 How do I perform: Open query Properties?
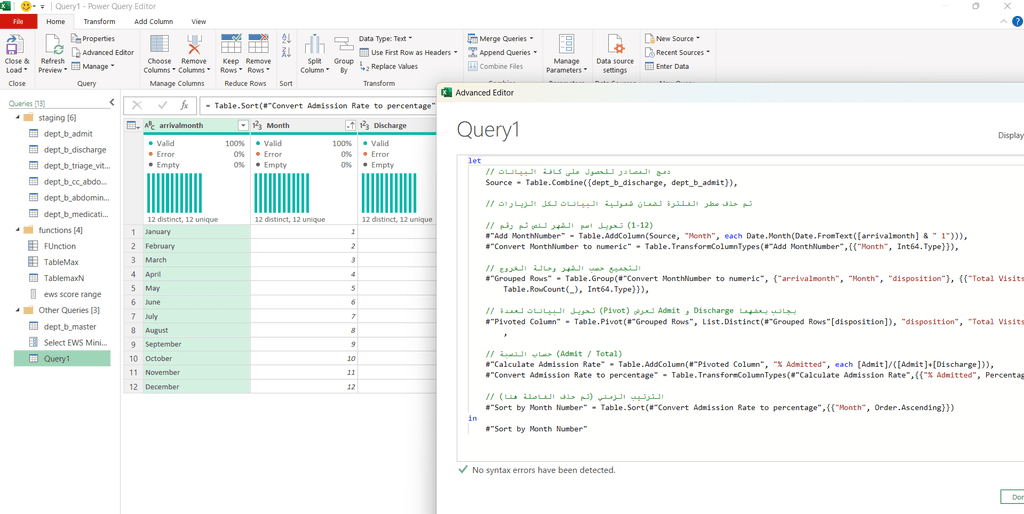[x=93, y=39]
